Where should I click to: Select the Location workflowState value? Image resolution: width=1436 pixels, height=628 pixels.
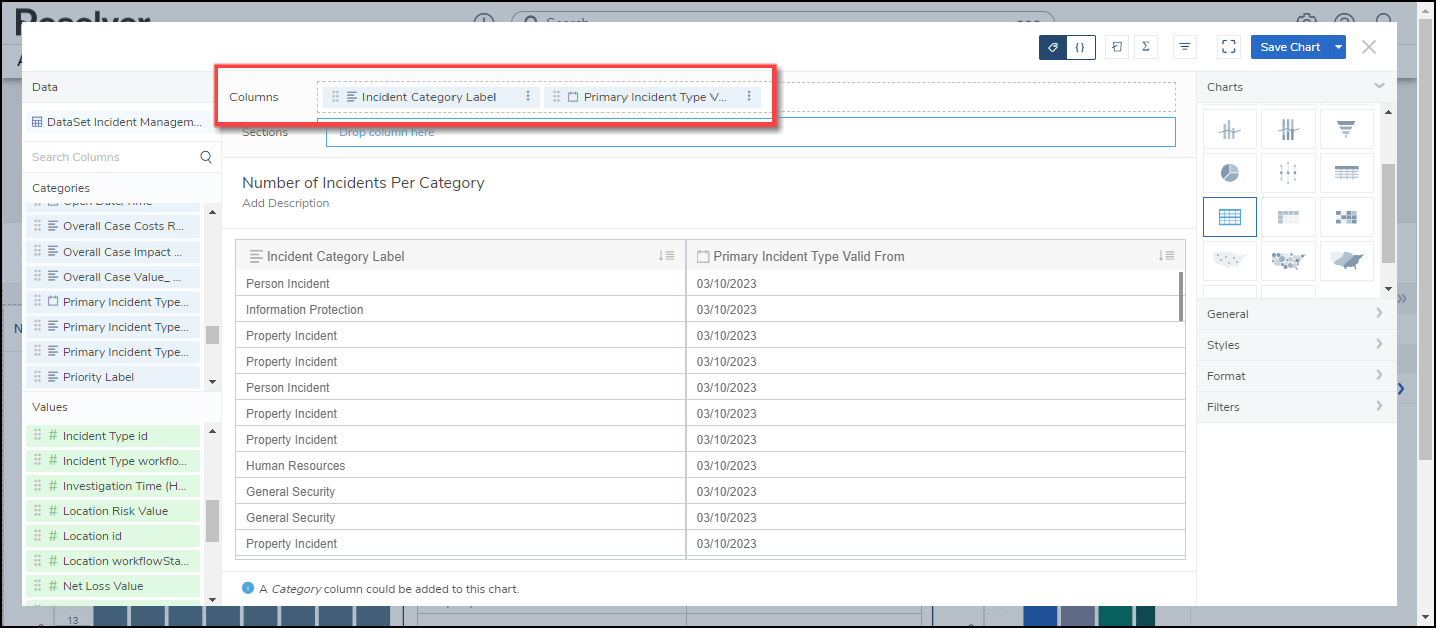[114, 561]
